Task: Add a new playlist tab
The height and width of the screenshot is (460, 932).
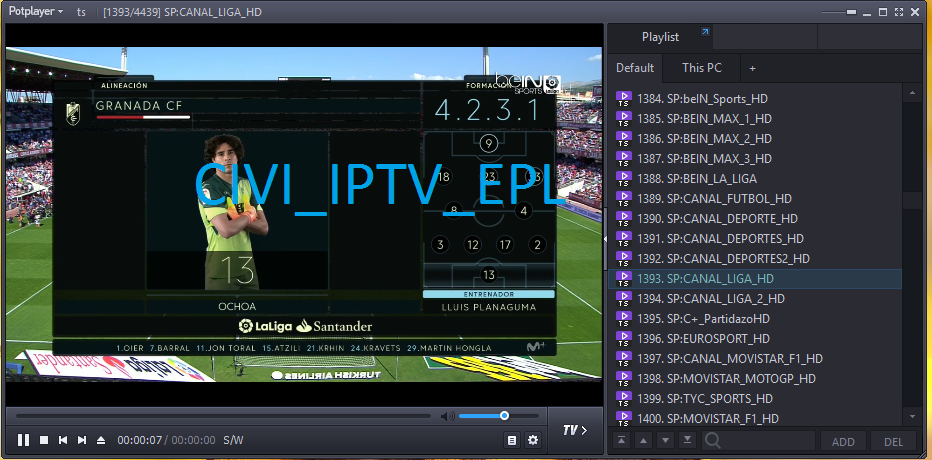Action: click(752, 68)
